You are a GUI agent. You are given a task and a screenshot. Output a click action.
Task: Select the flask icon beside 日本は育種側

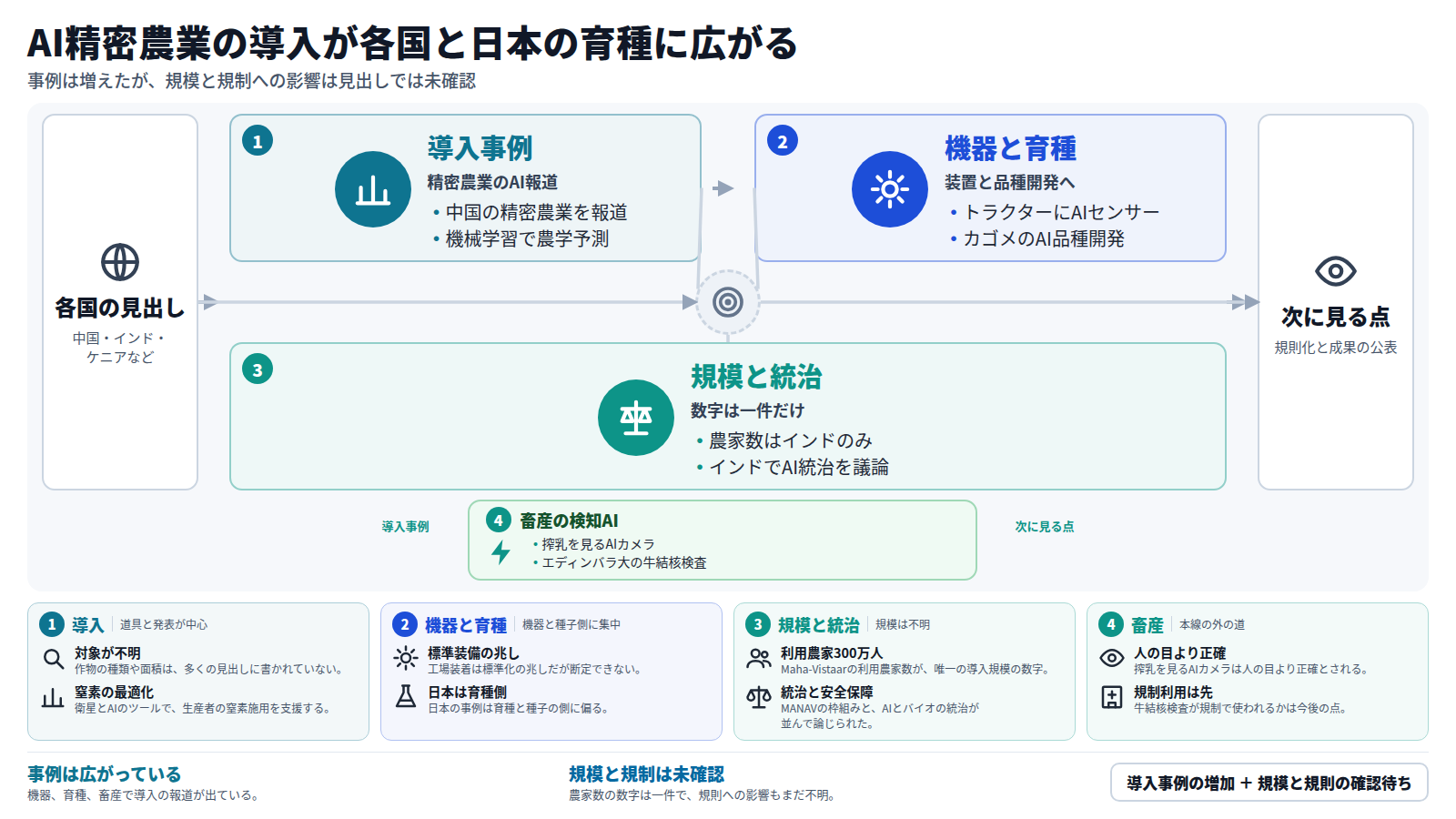pyautogui.click(x=406, y=697)
